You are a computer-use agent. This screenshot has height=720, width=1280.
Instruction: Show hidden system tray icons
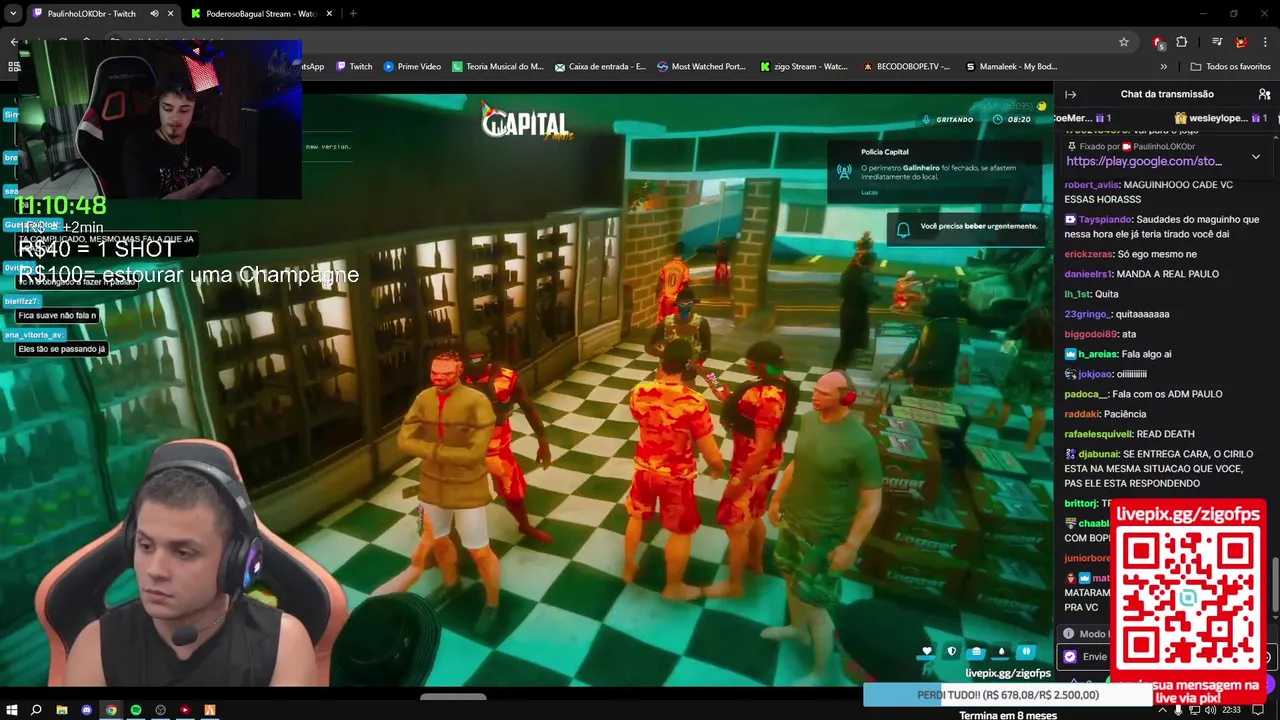(x=1162, y=710)
